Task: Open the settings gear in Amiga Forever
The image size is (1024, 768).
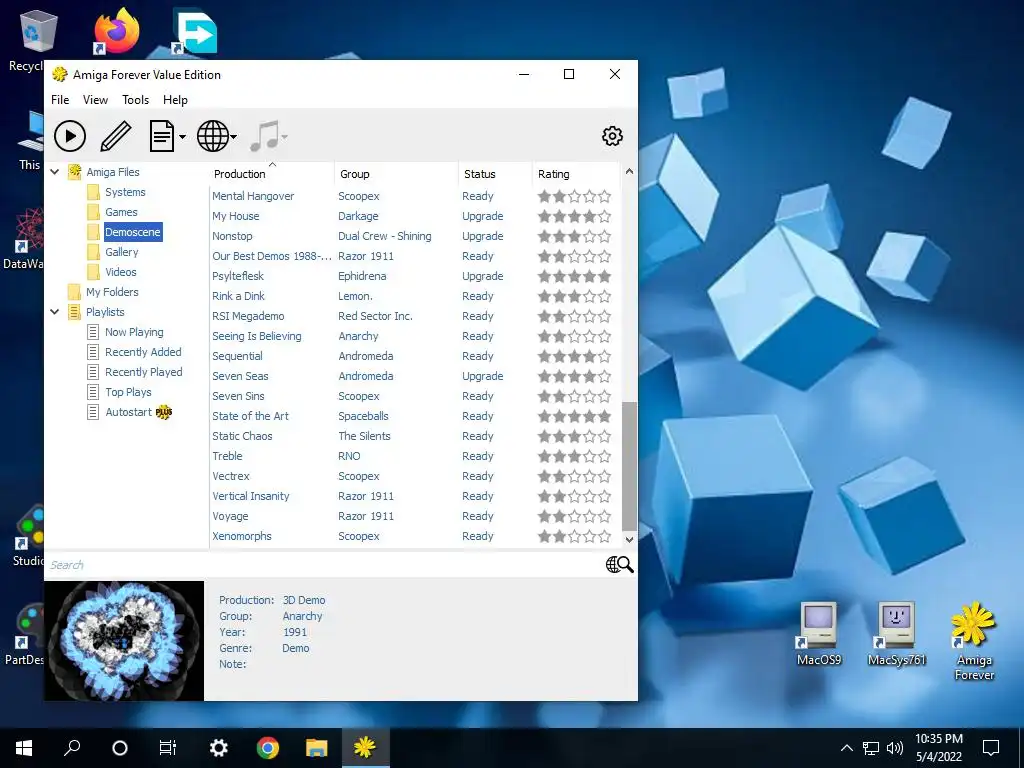Action: [x=612, y=136]
